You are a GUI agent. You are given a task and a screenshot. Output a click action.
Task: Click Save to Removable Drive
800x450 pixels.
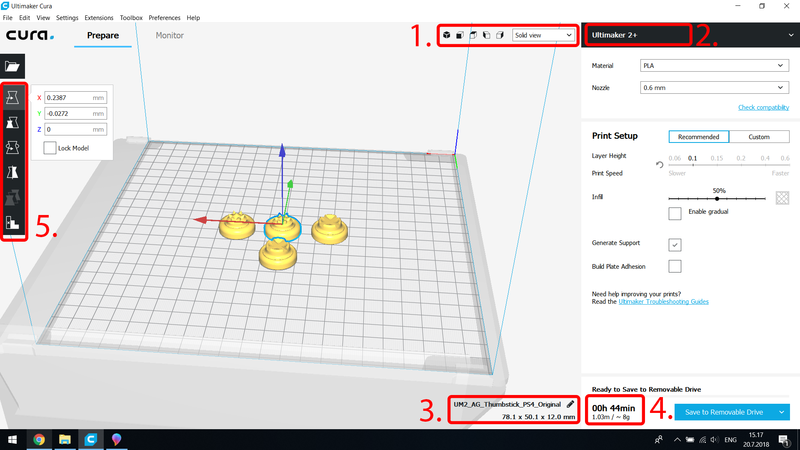pos(724,412)
